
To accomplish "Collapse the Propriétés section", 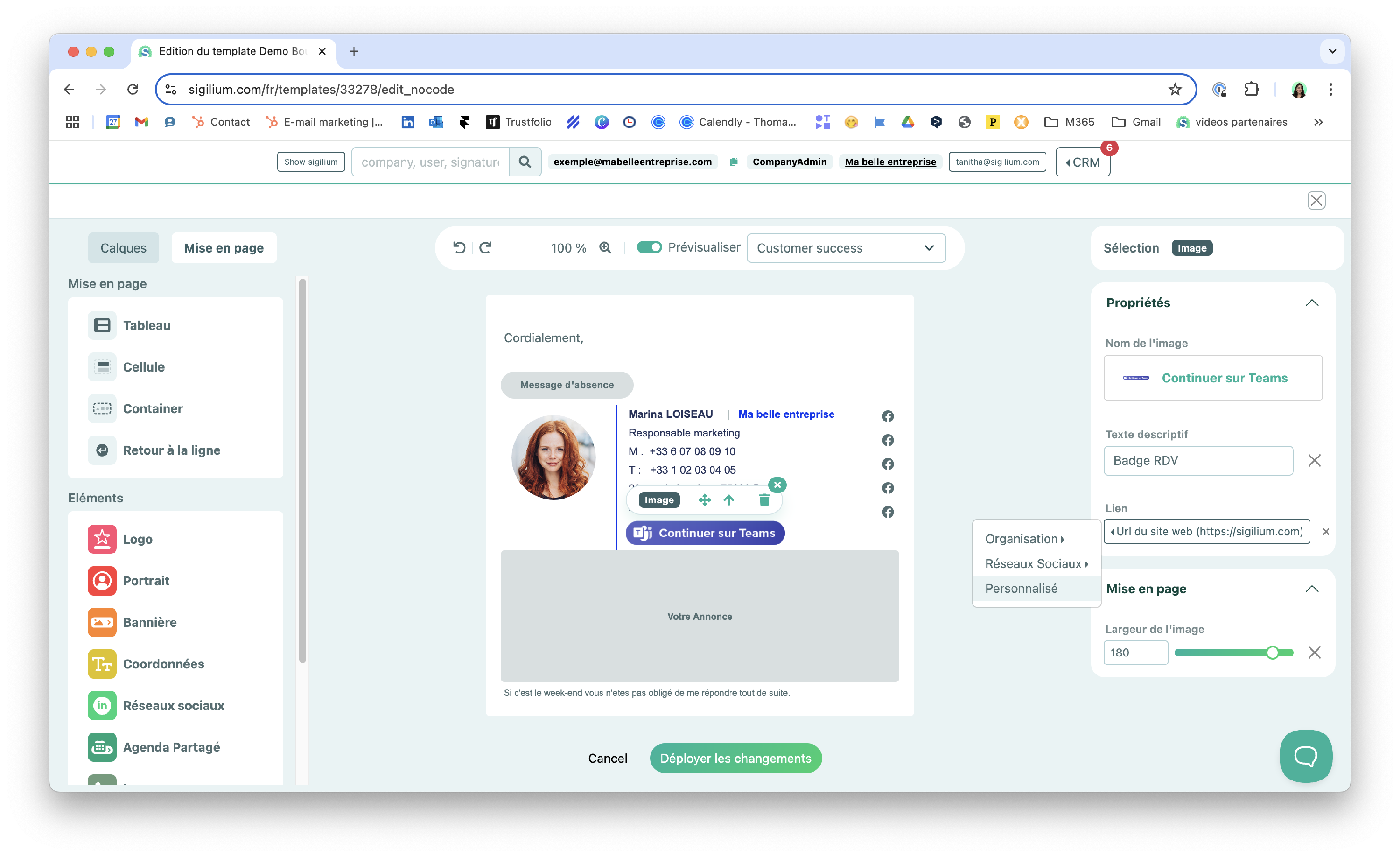I will [x=1312, y=303].
